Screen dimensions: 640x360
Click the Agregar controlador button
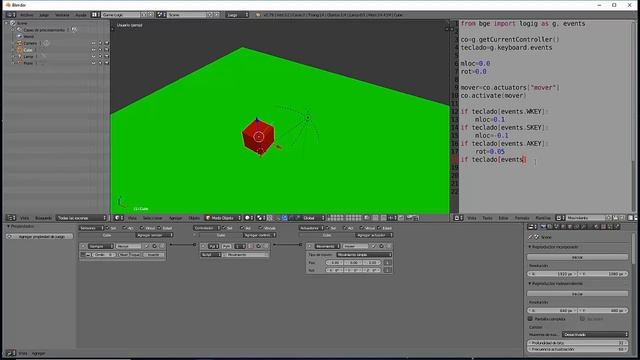click(260, 235)
